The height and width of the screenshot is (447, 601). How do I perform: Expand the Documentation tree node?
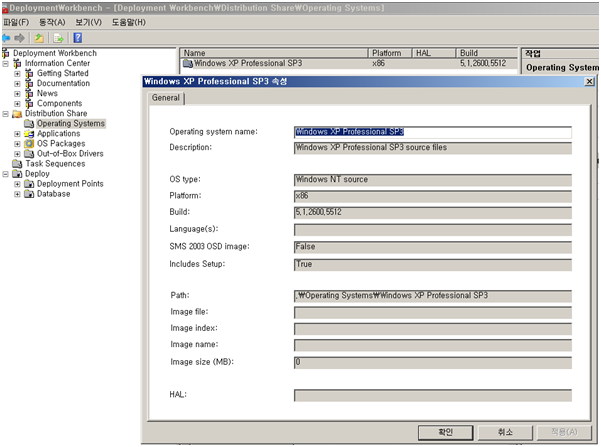pyautogui.click(x=17, y=84)
